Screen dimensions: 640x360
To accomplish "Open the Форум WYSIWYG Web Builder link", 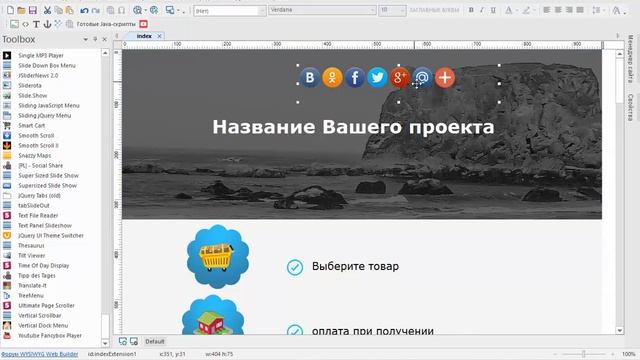I will (x=40, y=354).
